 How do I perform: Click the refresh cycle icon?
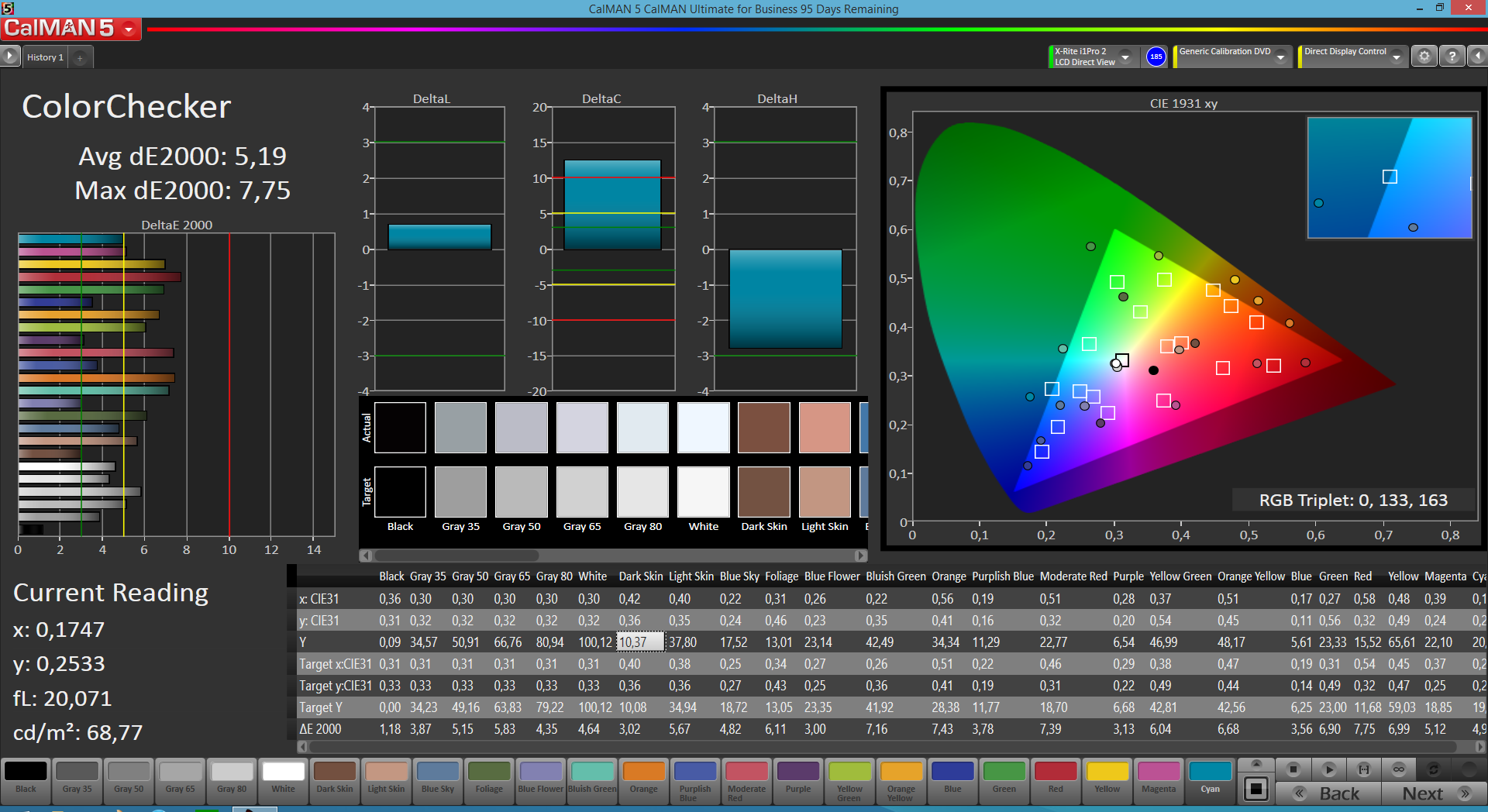click(x=1434, y=769)
